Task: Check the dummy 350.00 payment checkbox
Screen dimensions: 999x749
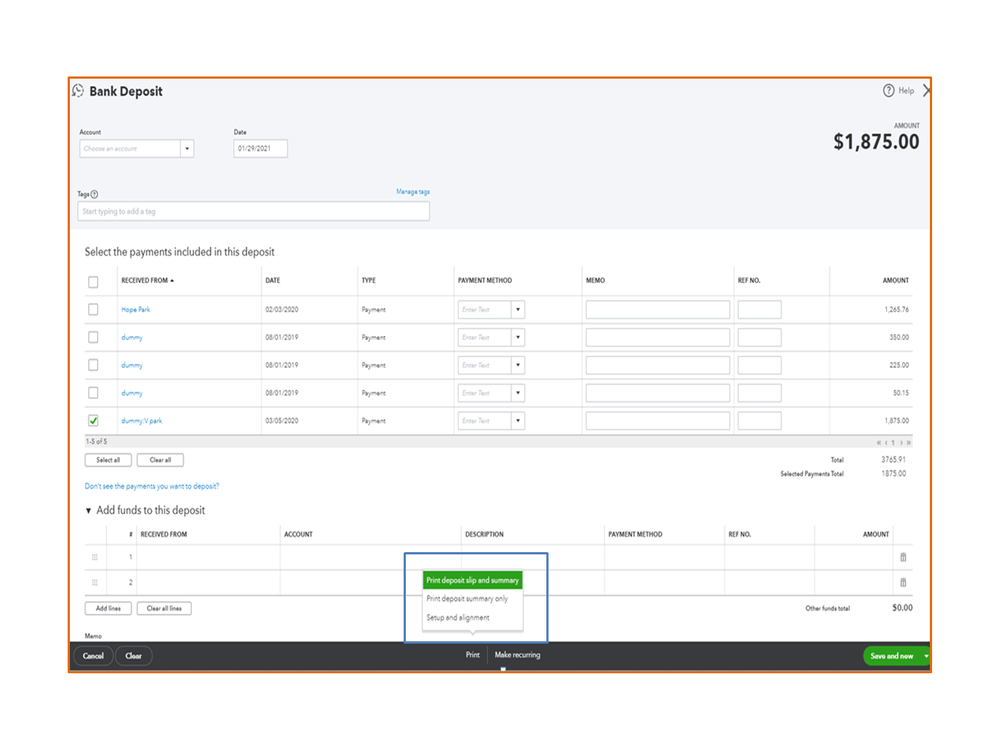Action: (93, 337)
